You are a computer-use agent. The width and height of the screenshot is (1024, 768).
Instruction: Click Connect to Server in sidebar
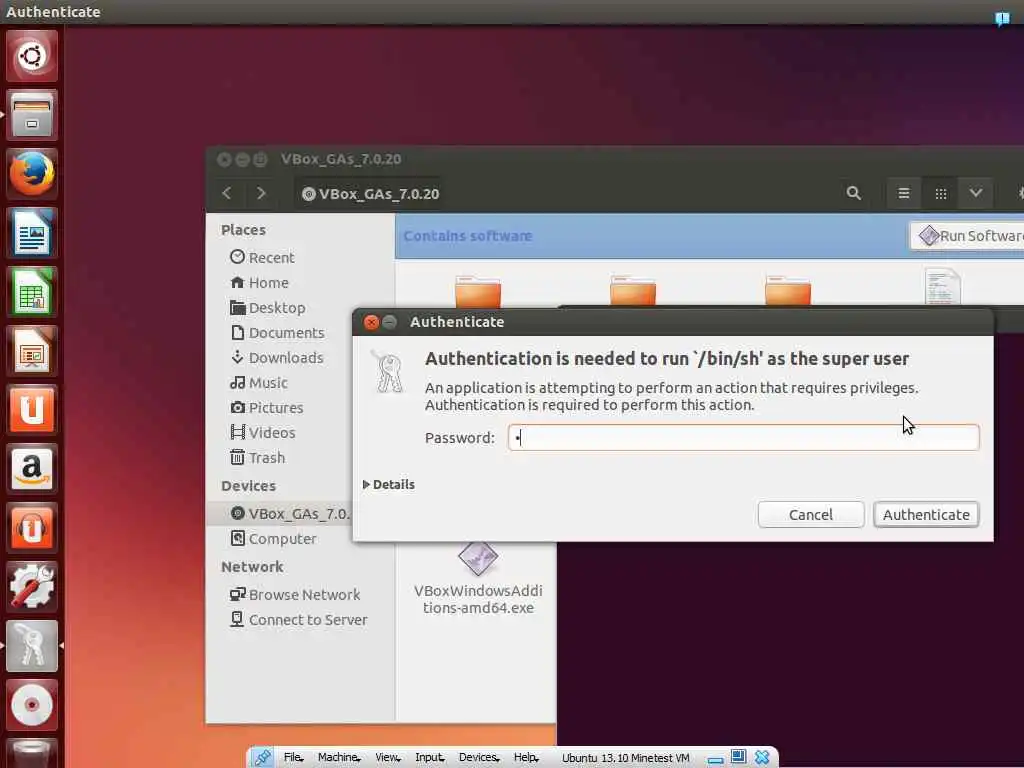[298, 620]
